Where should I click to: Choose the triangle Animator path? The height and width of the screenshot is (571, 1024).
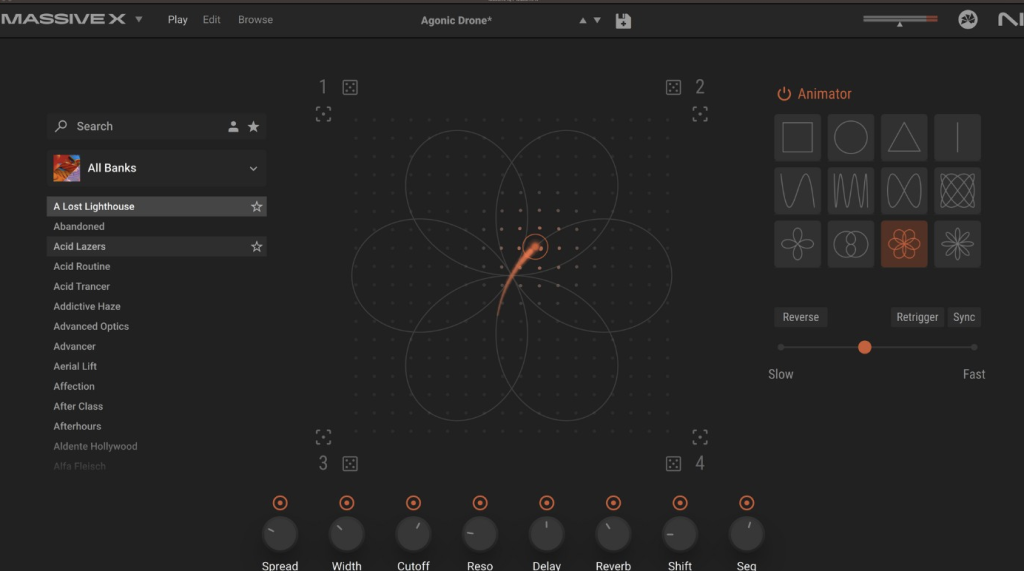pyautogui.click(x=904, y=138)
